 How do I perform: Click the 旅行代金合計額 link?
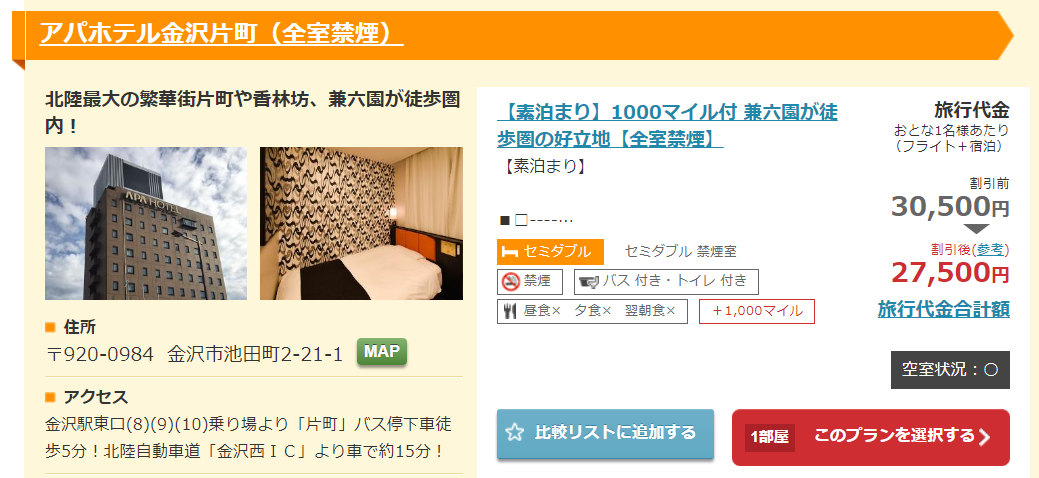pyautogui.click(x=944, y=309)
